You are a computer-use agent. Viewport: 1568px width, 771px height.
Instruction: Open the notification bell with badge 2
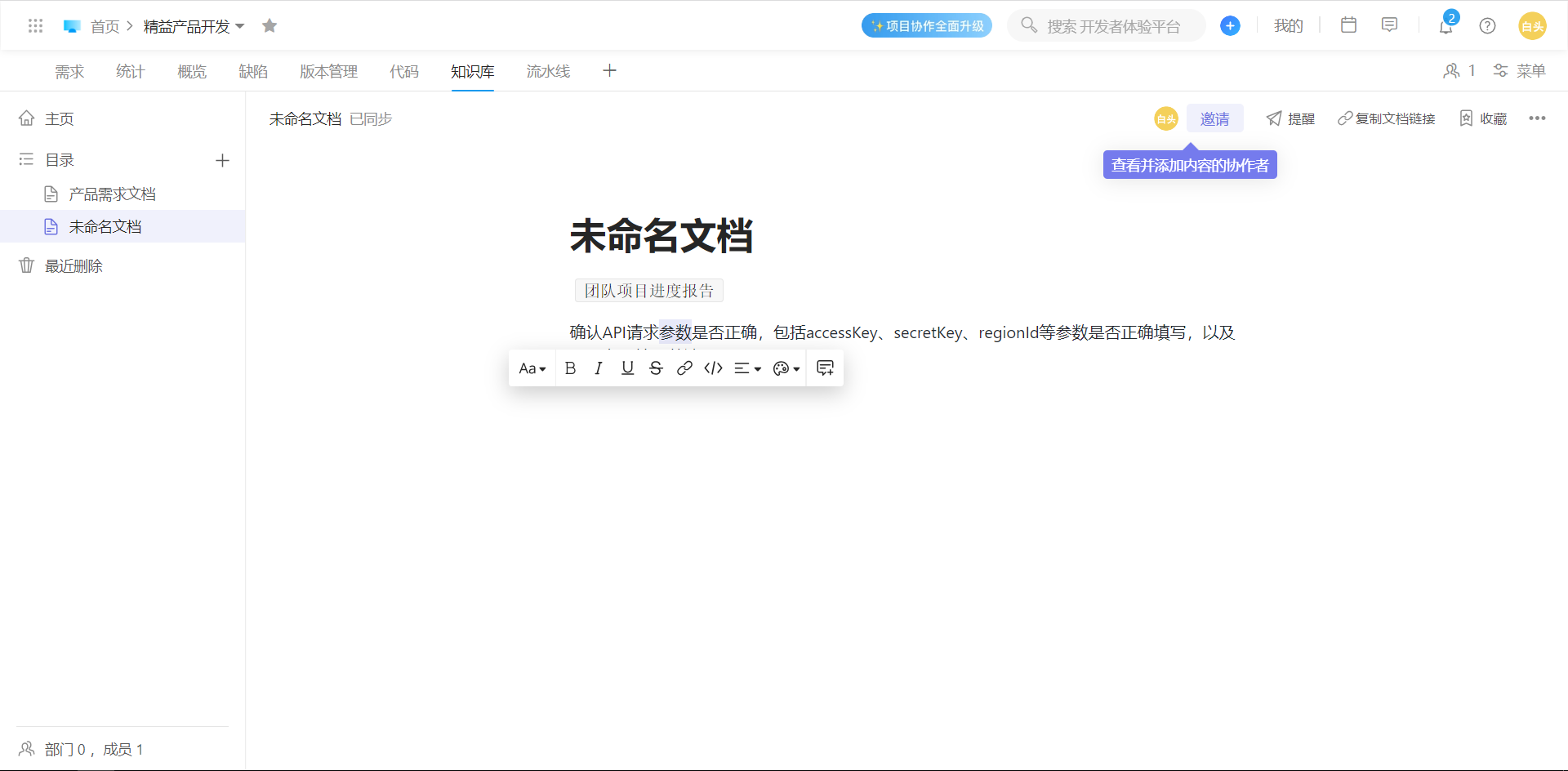point(1446,25)
